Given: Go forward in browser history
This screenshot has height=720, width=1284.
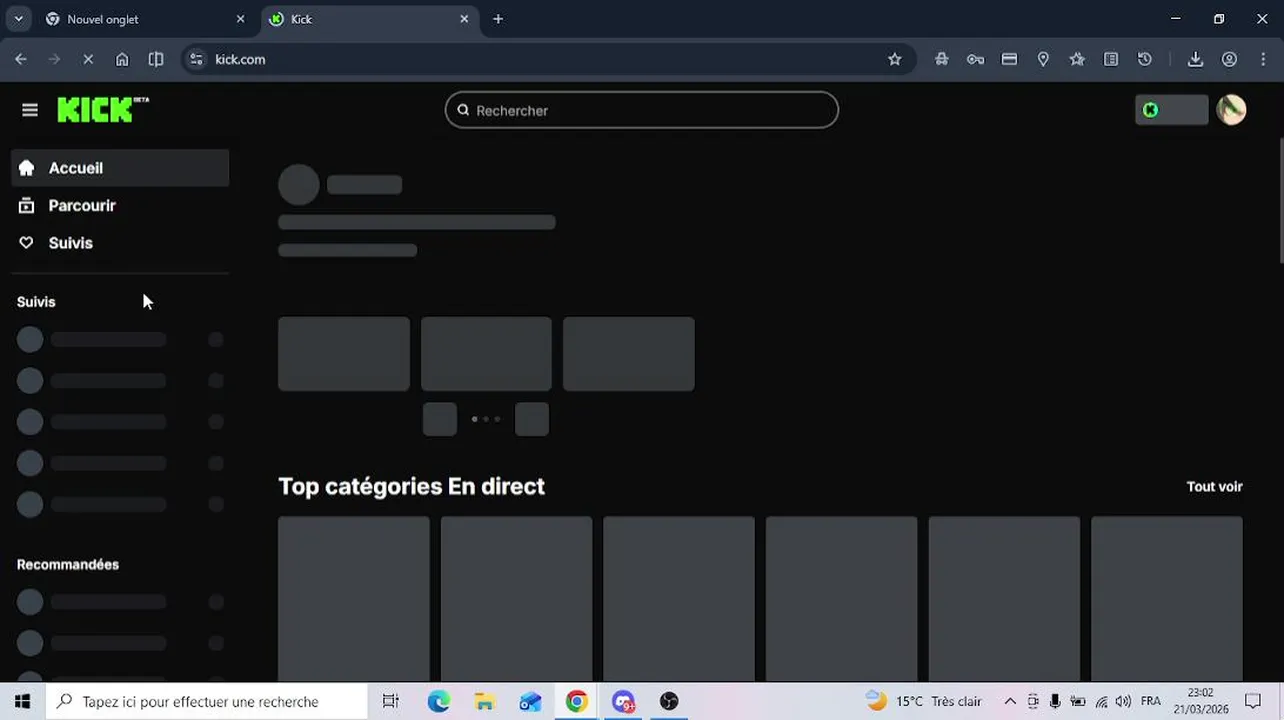Looking at the screenshot, I should (54, 59).
